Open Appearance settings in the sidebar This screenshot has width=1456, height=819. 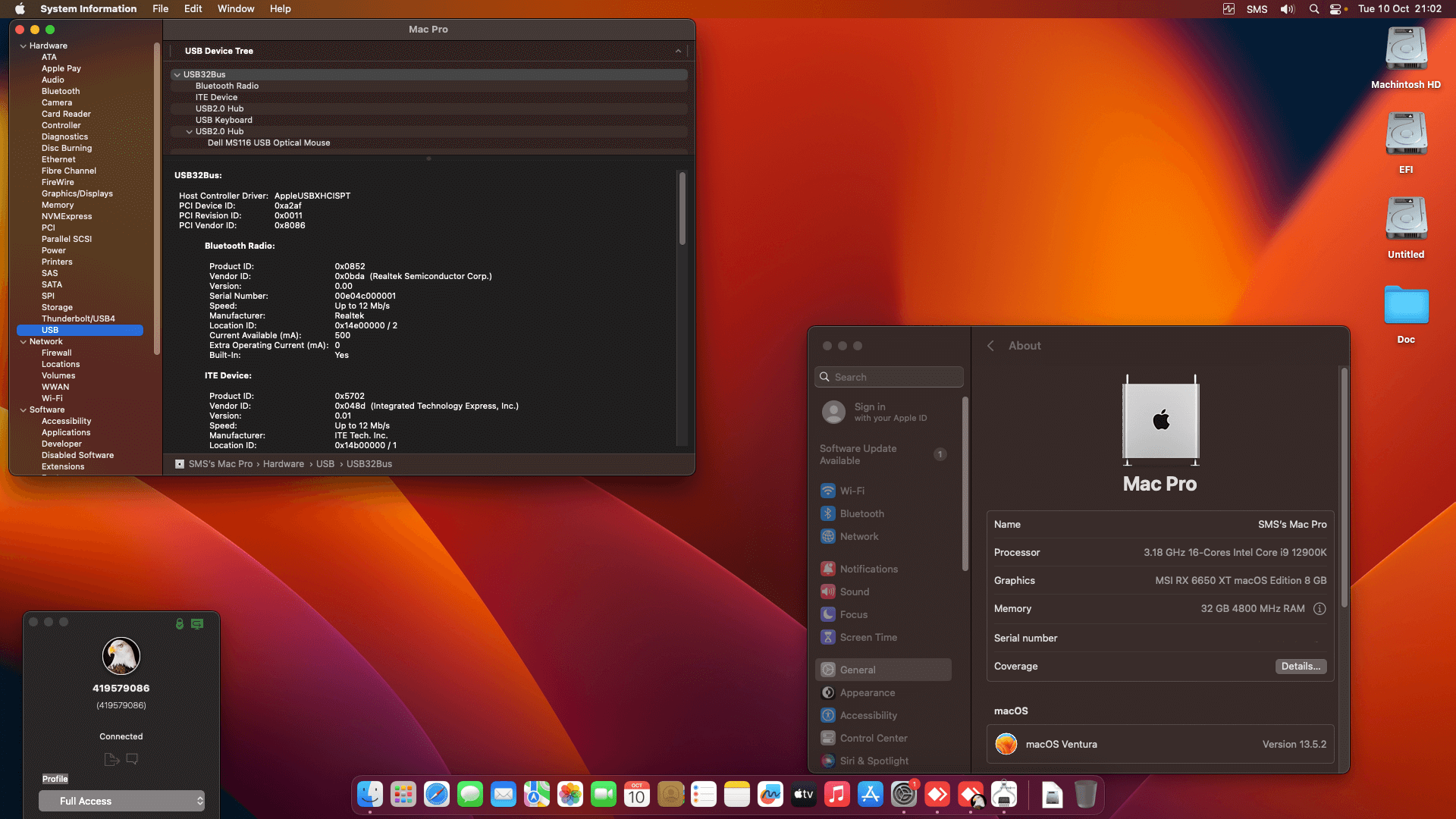tap(867, 692)
